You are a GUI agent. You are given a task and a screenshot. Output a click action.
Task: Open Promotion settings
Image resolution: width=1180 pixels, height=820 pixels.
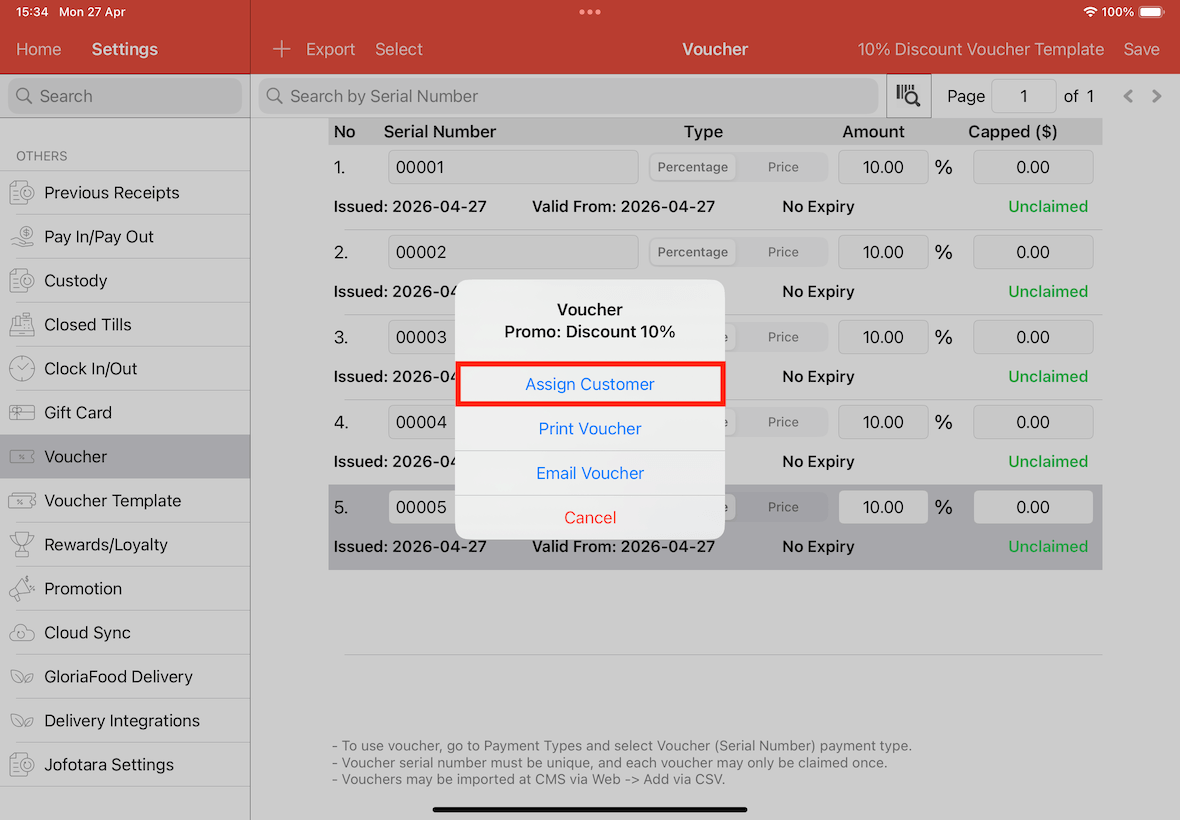pos(125,589)
